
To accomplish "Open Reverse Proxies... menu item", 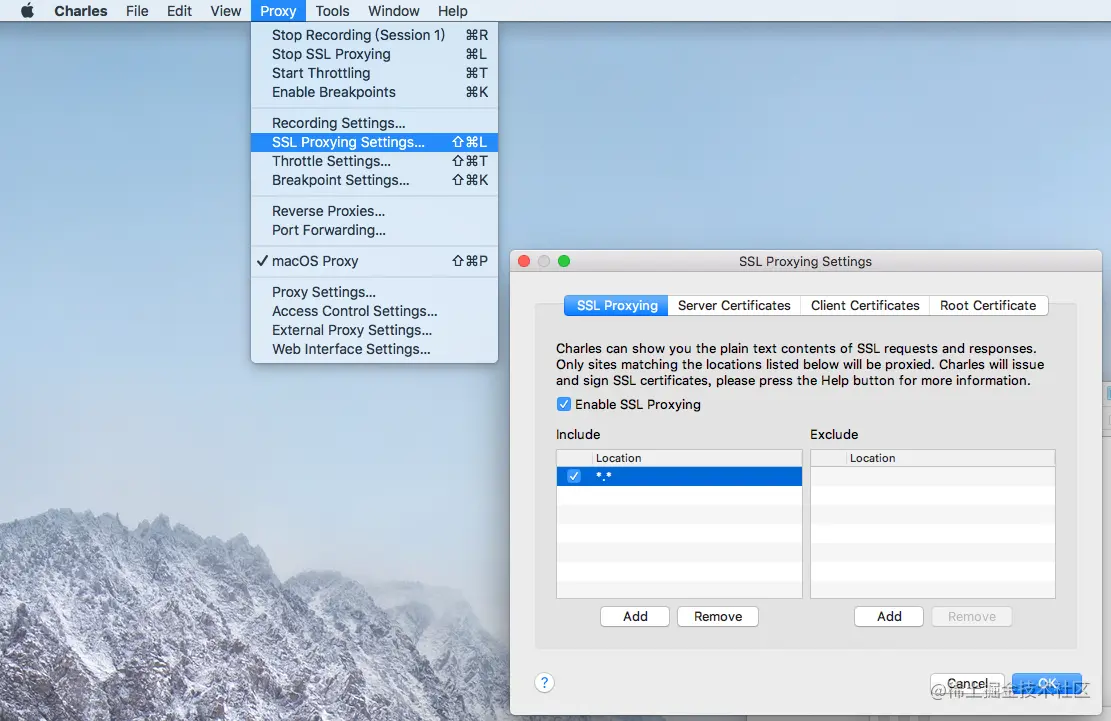I will click(374, 211).
